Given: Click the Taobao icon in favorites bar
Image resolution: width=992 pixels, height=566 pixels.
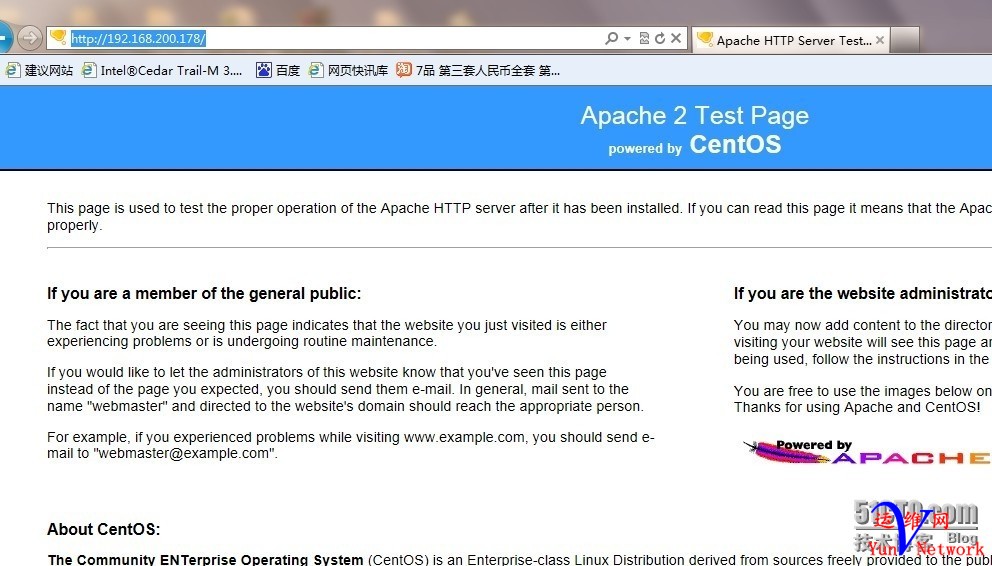Looking at the screenshot, I should pyautogui.click(x=404, y=70).
